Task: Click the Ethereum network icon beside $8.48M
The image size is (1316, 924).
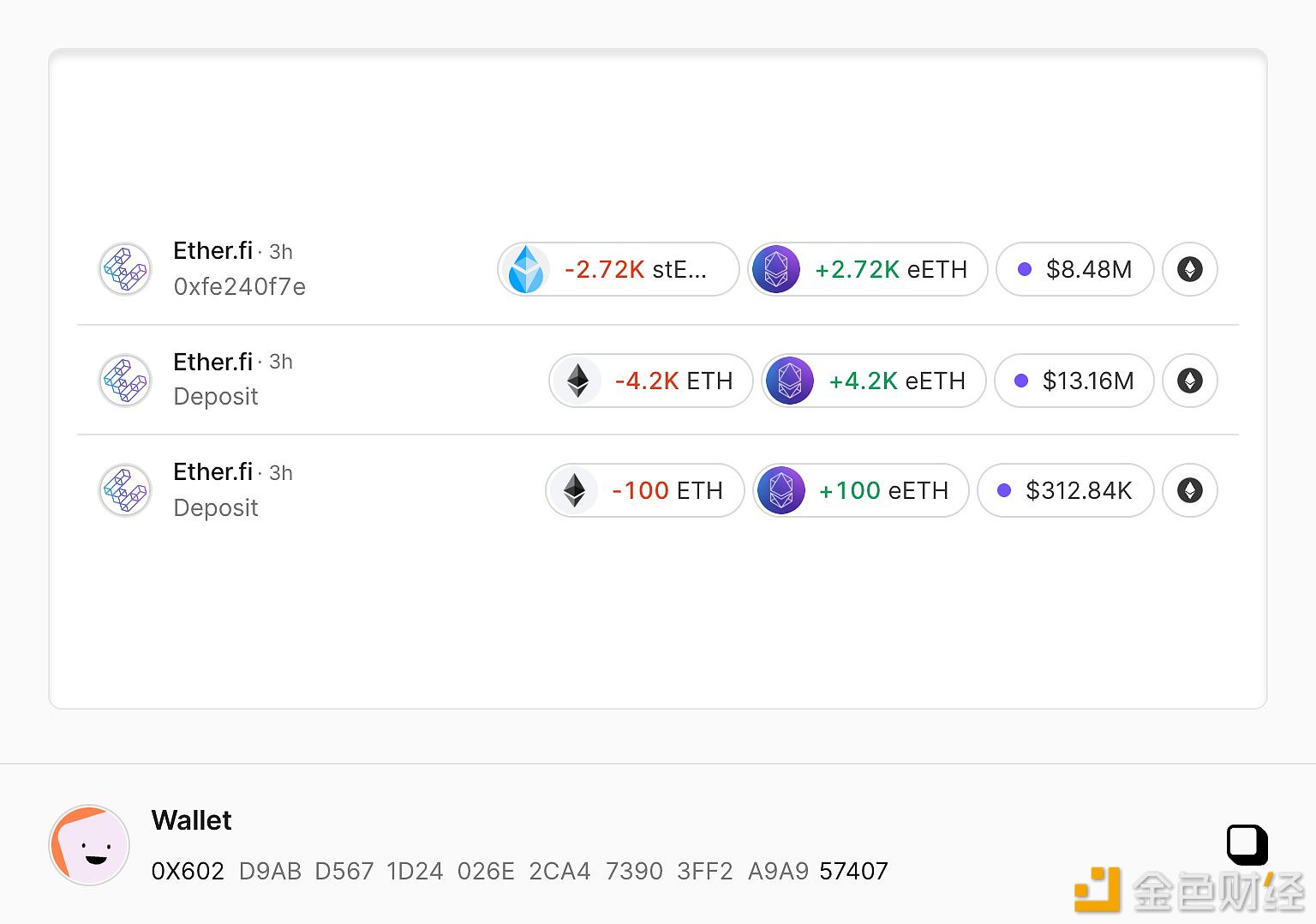Action: (1189, 269)
